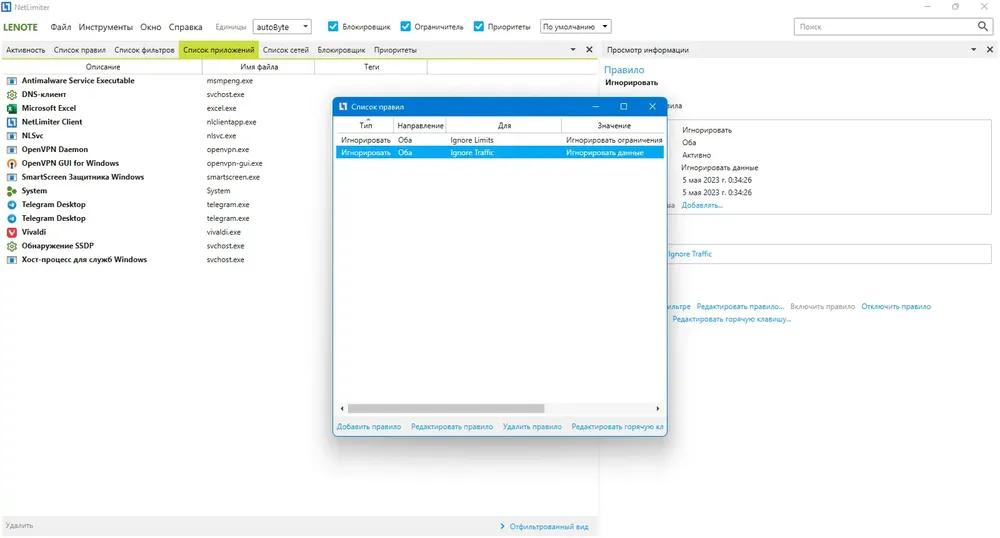Select the Vivaldi browser icon in list
The height and width of the screenshot is (538, 1000).
coord(11,233)
